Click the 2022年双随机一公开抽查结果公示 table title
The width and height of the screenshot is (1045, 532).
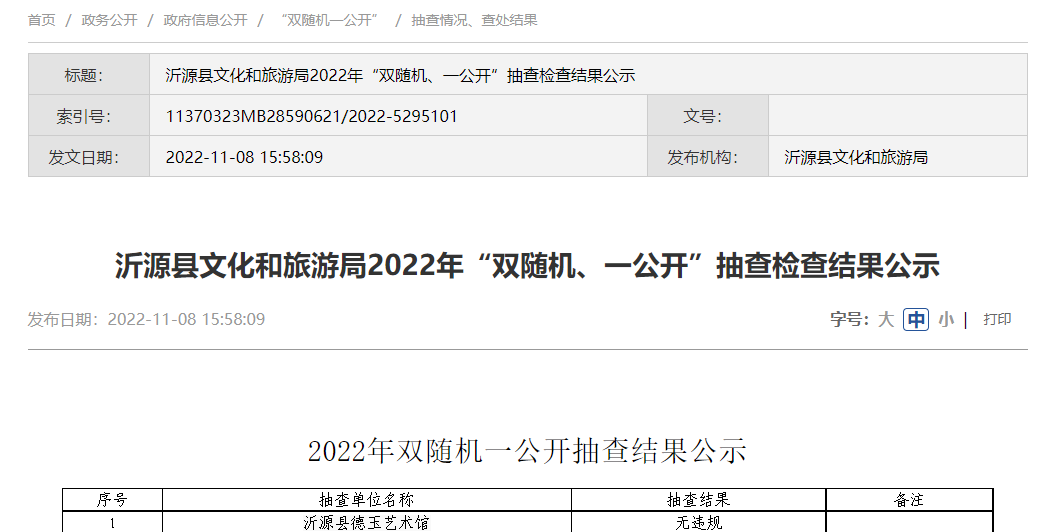(x=527, y=451)
